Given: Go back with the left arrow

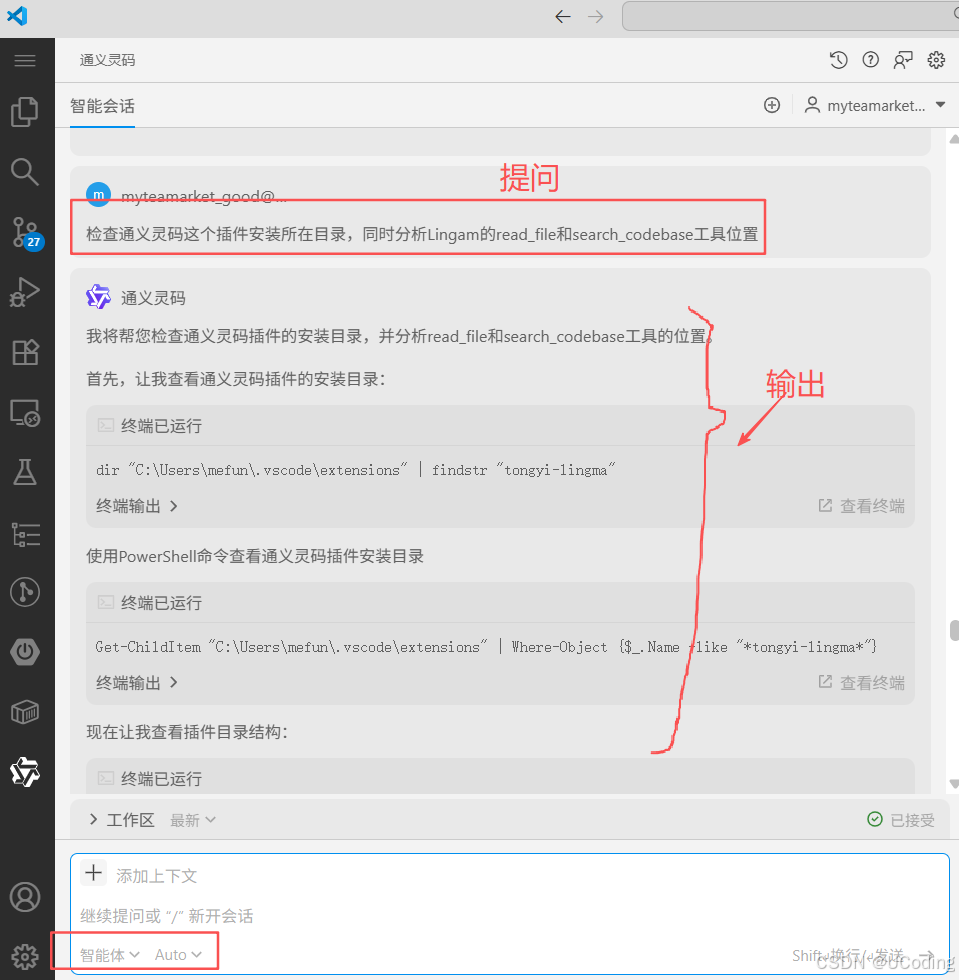Looking at the screenshot, I should pyautogui.click(x=563, y=16).
